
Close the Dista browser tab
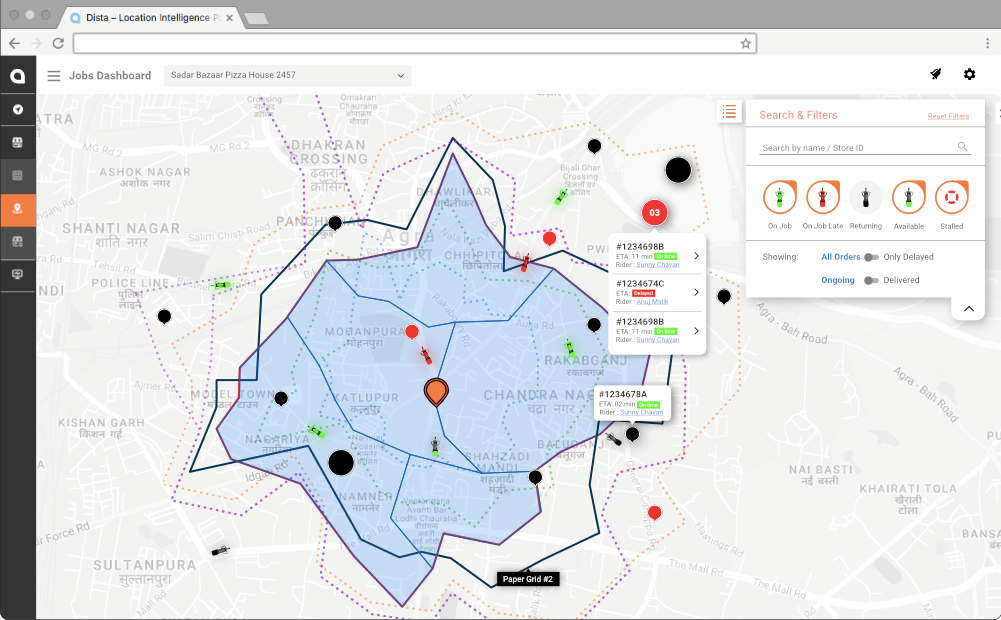(229, 18)
